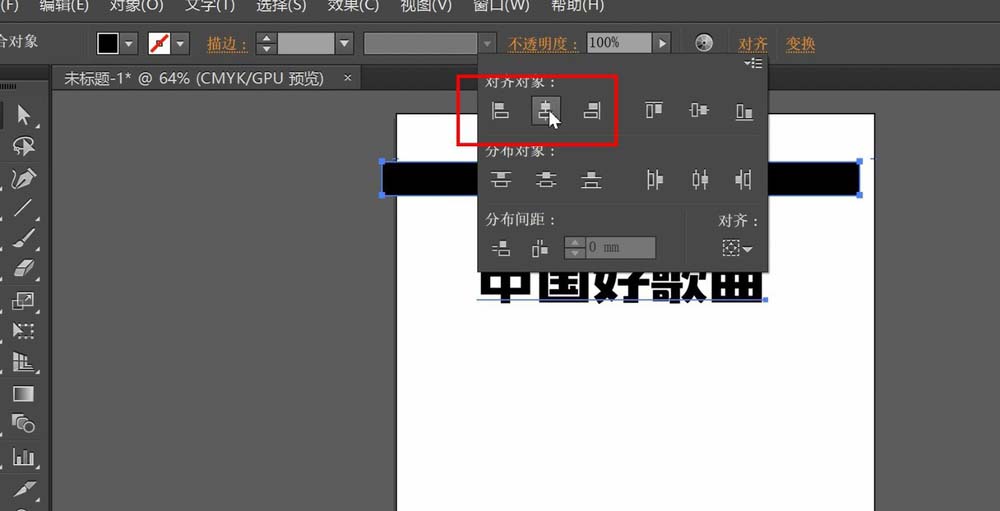Open the 视图(V) menu

[x=426, y=6]
